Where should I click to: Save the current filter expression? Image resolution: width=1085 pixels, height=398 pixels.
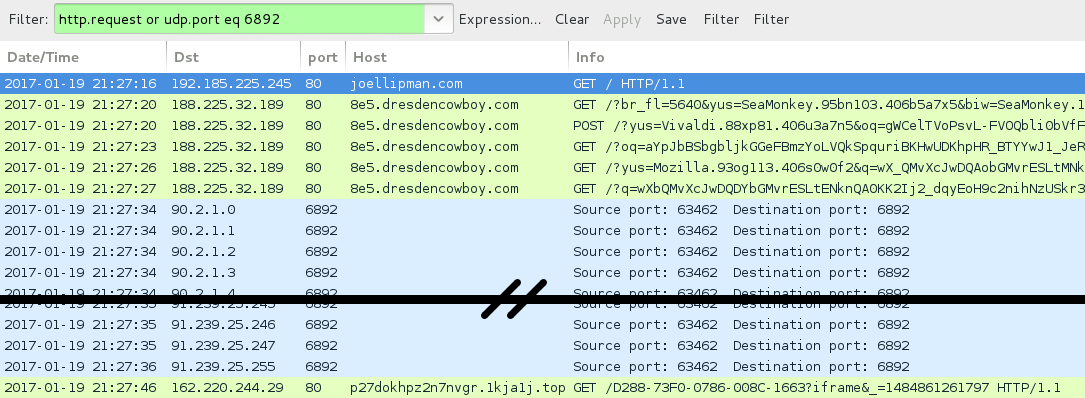[x=671, y=19]
